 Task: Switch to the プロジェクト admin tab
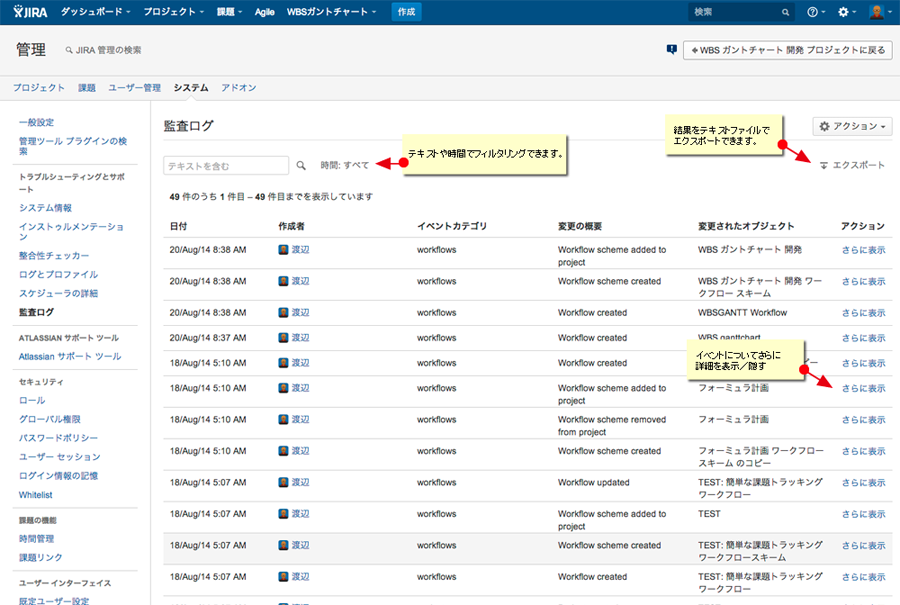(38, 87)
